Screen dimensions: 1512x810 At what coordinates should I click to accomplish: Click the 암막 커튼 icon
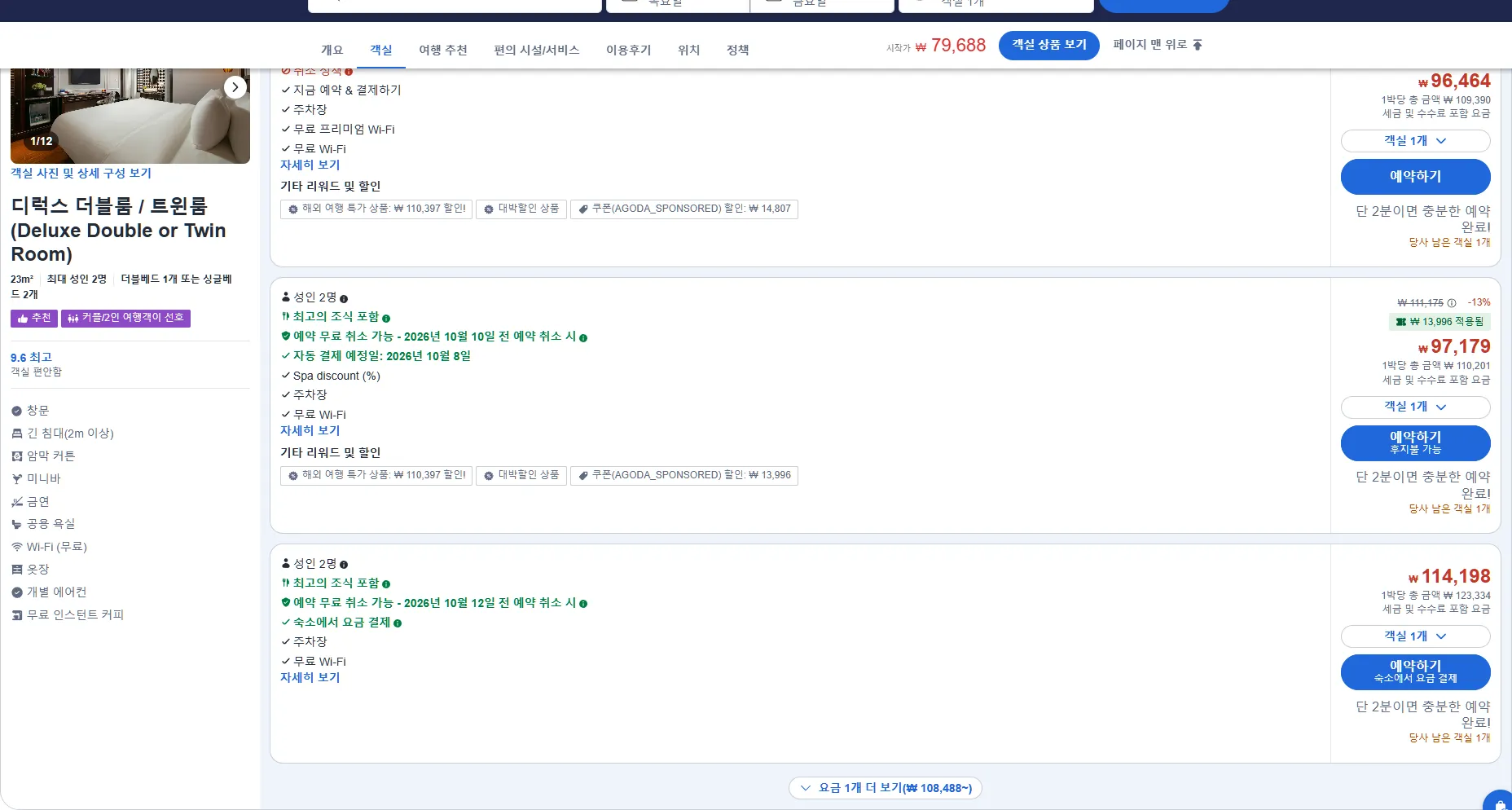click(17, 456)
